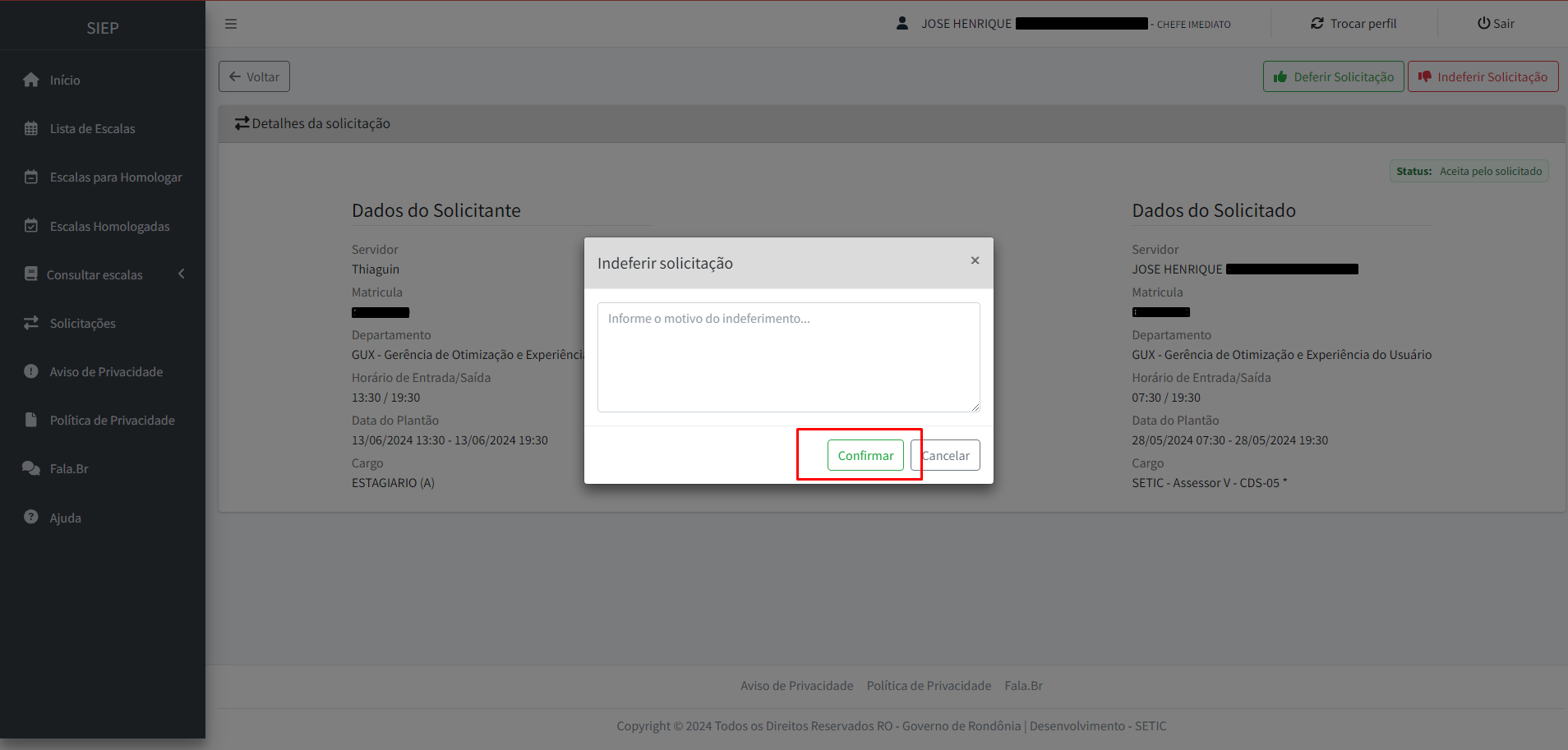The image size is (1568, 750).
Task: Click the book icon for Consultar escalas
Action: click(31, 274)
